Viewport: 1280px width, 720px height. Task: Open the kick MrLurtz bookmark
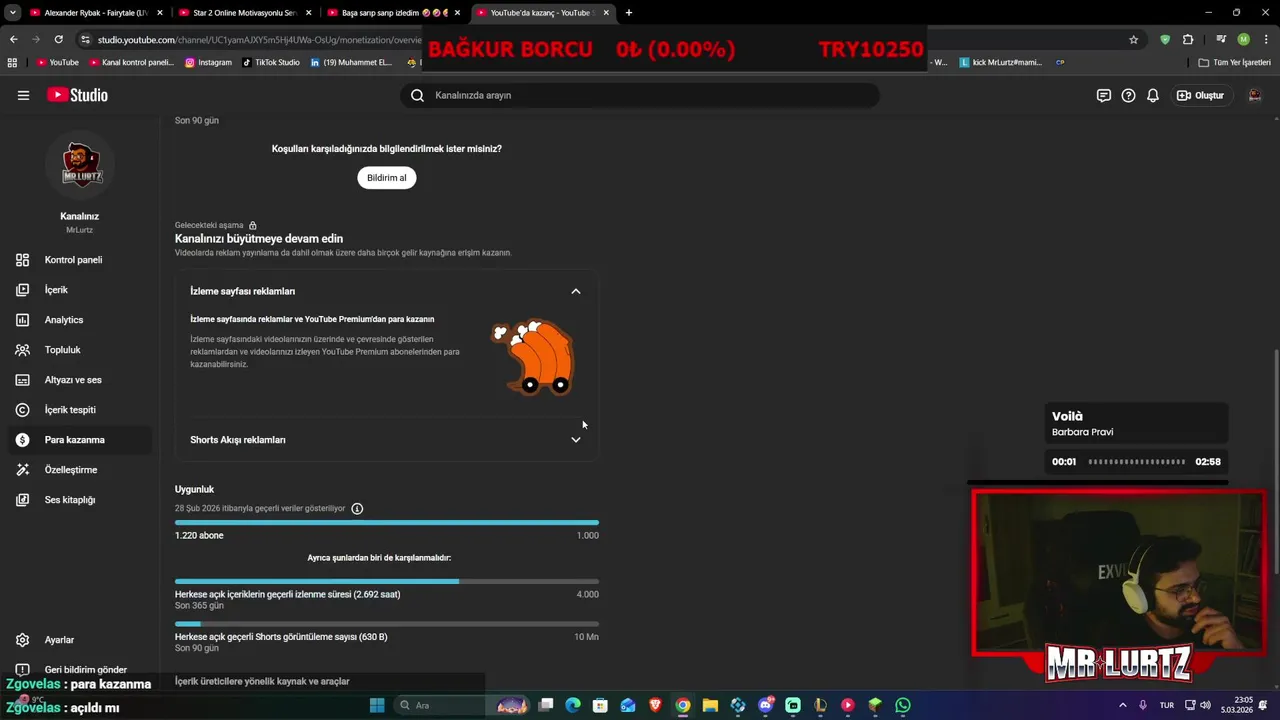pos(1000,62)
